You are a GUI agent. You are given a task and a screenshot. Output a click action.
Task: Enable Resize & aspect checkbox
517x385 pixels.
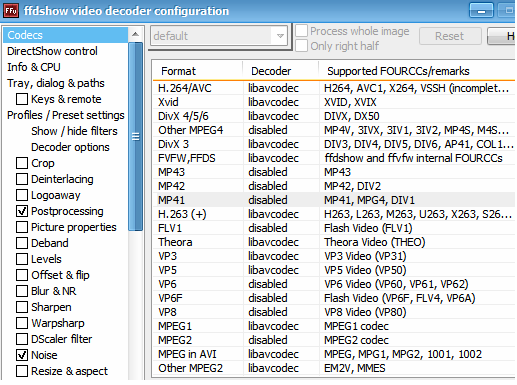click(22, 371)
